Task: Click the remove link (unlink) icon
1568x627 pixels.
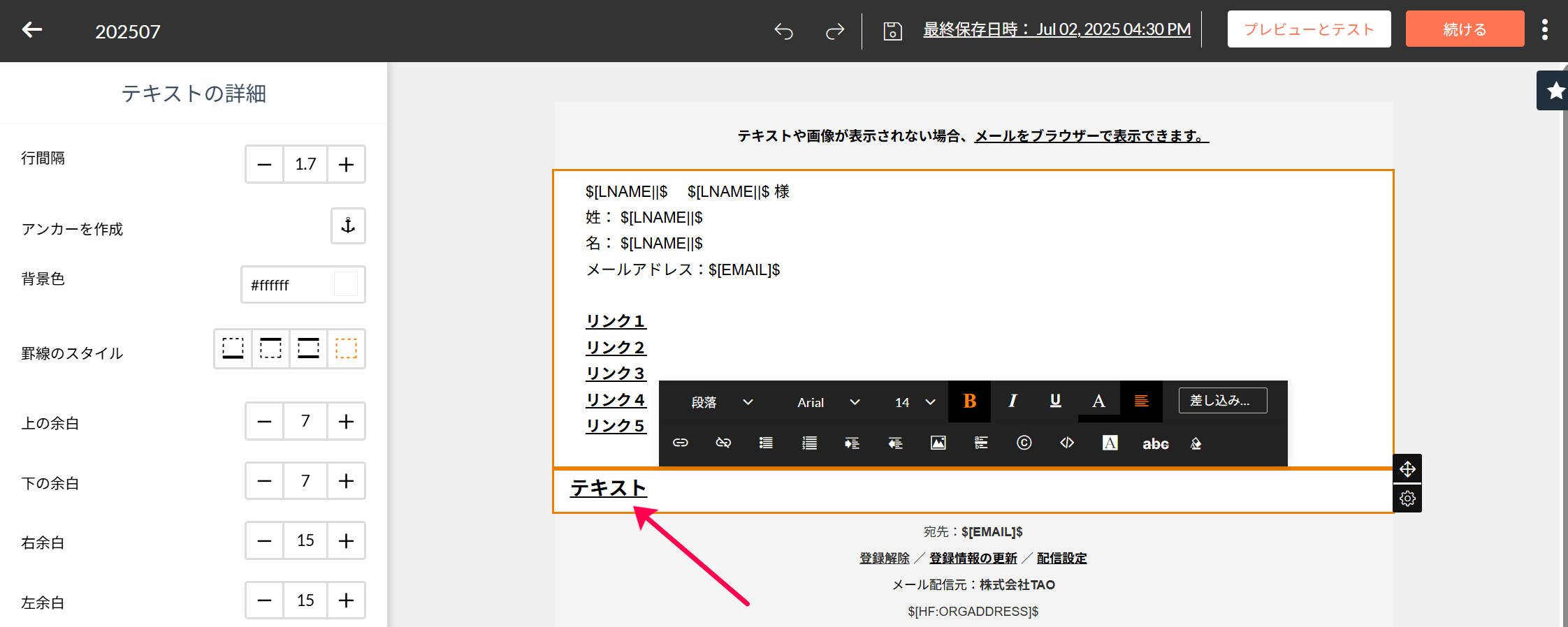Action: [723, 443]
